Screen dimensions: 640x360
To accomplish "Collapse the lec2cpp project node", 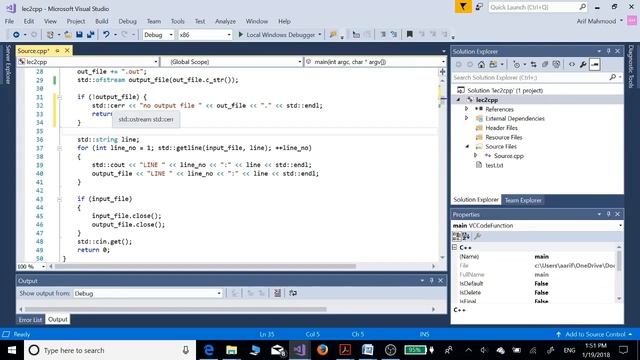I will tap(458, 100).
